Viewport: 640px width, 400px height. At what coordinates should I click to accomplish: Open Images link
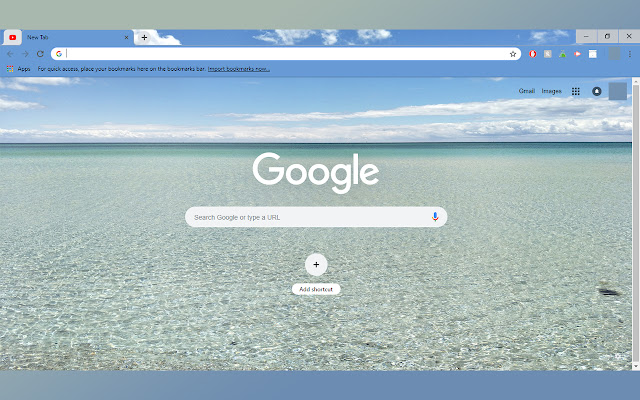[x=551, y=91]
